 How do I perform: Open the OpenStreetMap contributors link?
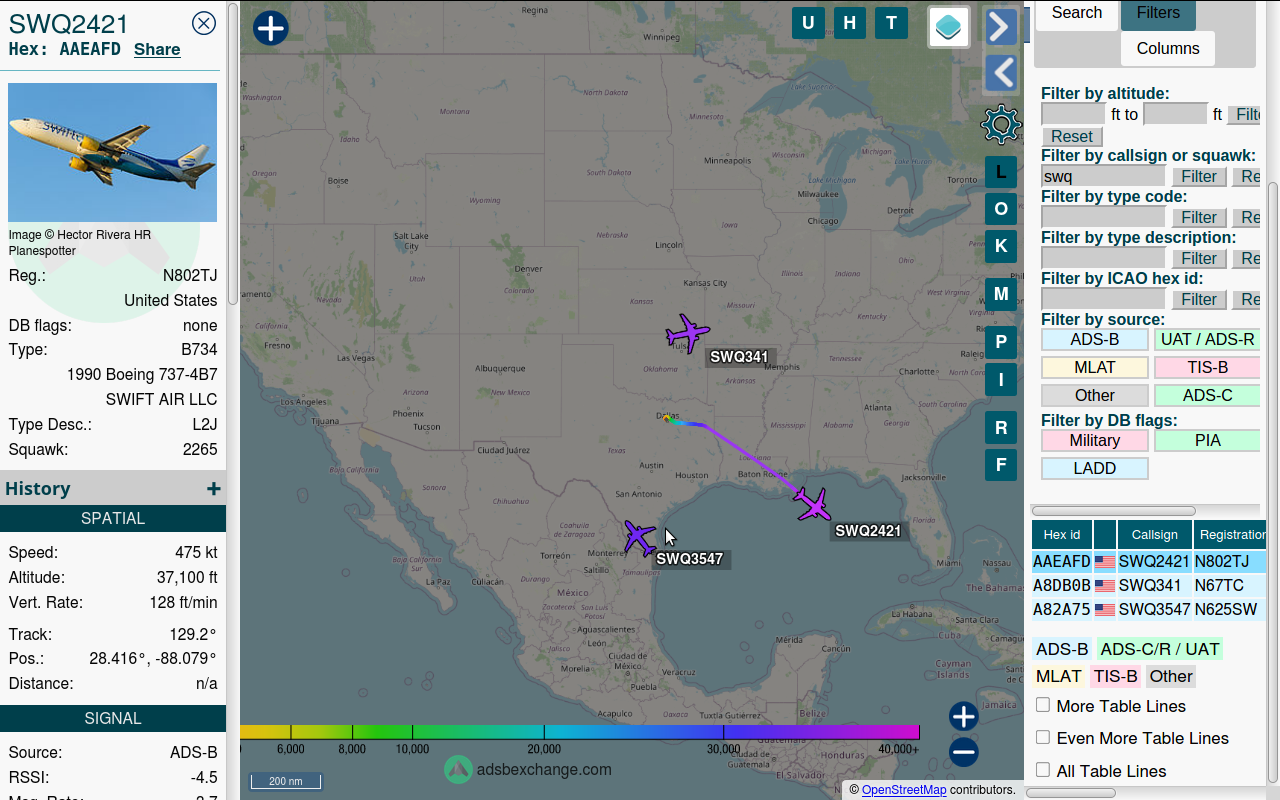tap(904, 790)
